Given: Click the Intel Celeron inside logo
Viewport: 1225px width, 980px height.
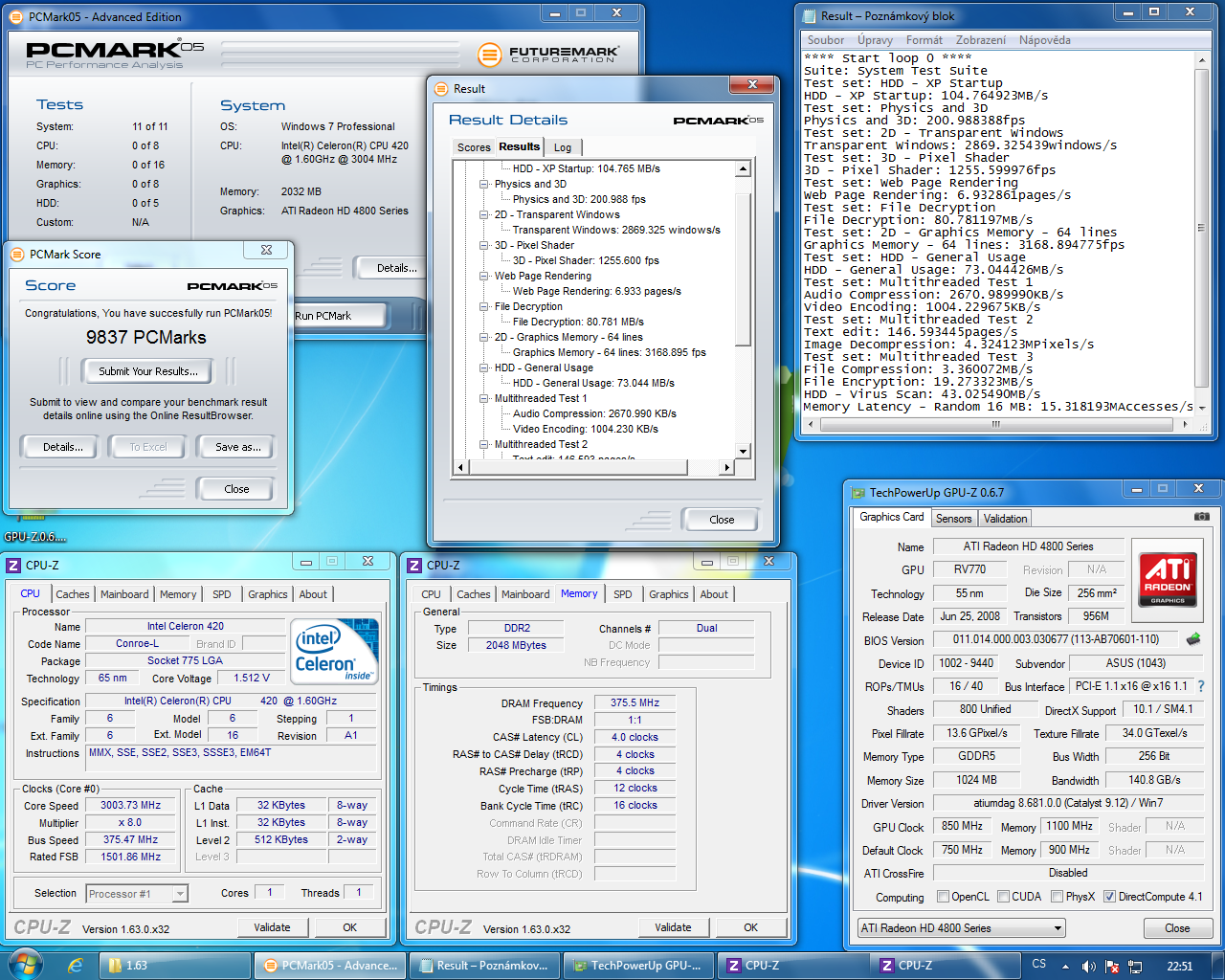Looking at the screenshot, I should pos(336,651).
